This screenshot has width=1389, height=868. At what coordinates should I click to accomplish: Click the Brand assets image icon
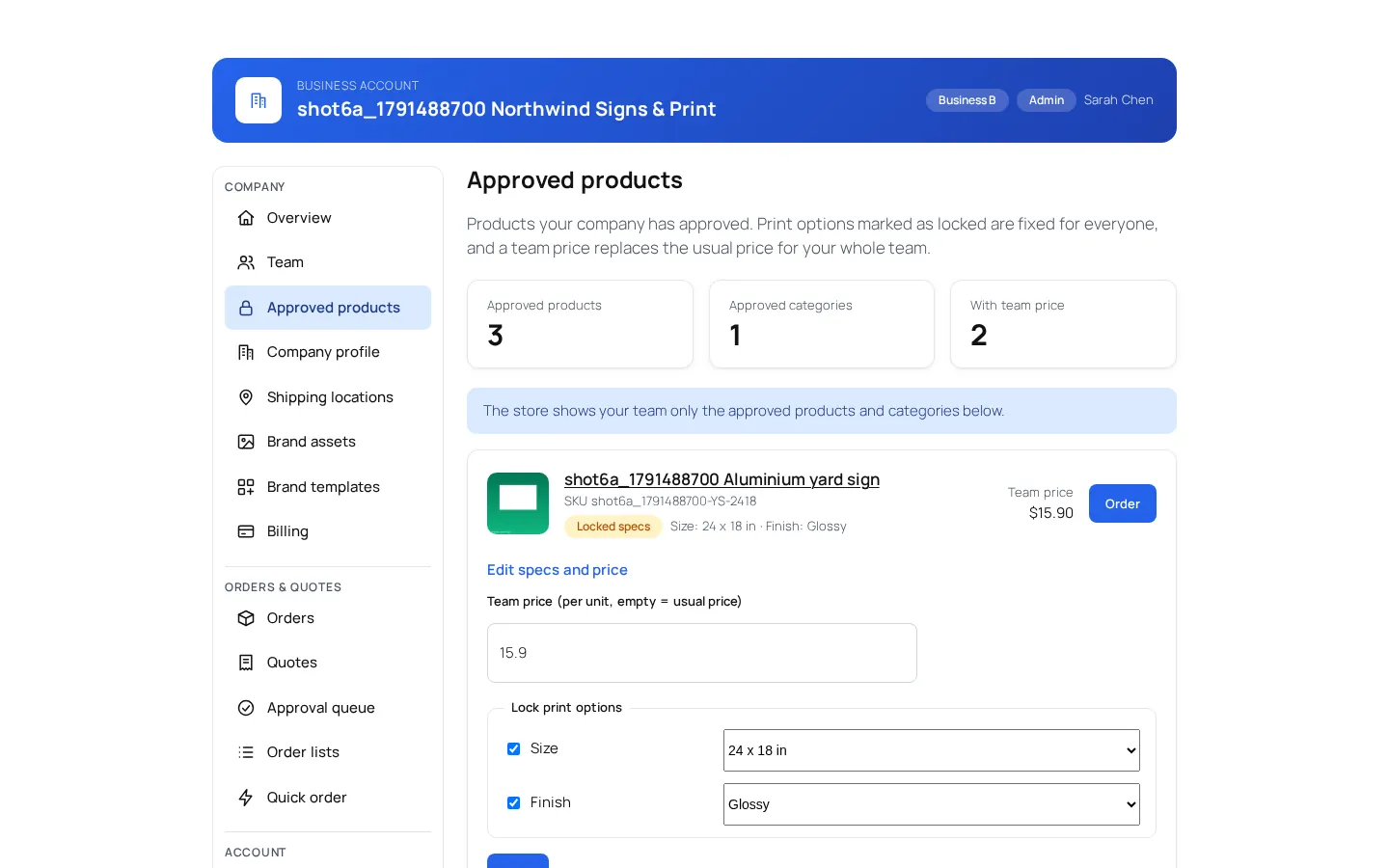coord(246,442)
